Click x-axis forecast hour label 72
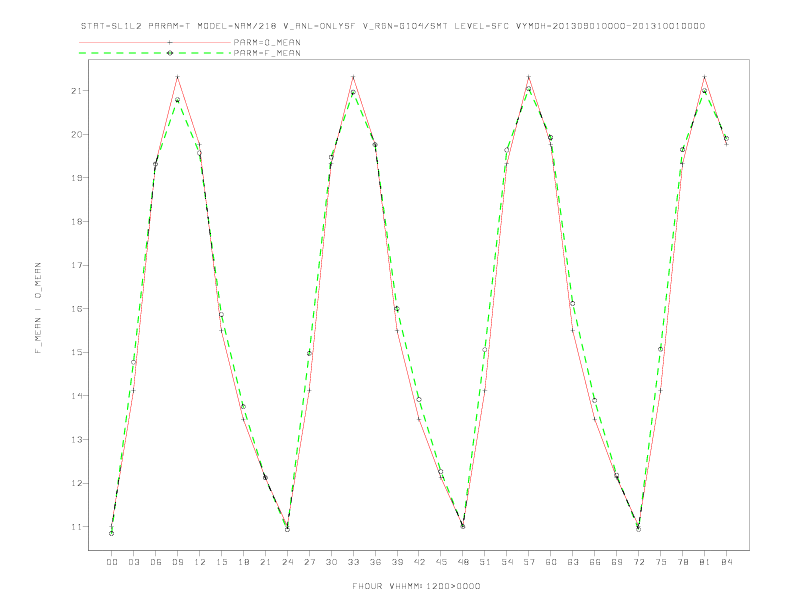 tap(639, 562)
